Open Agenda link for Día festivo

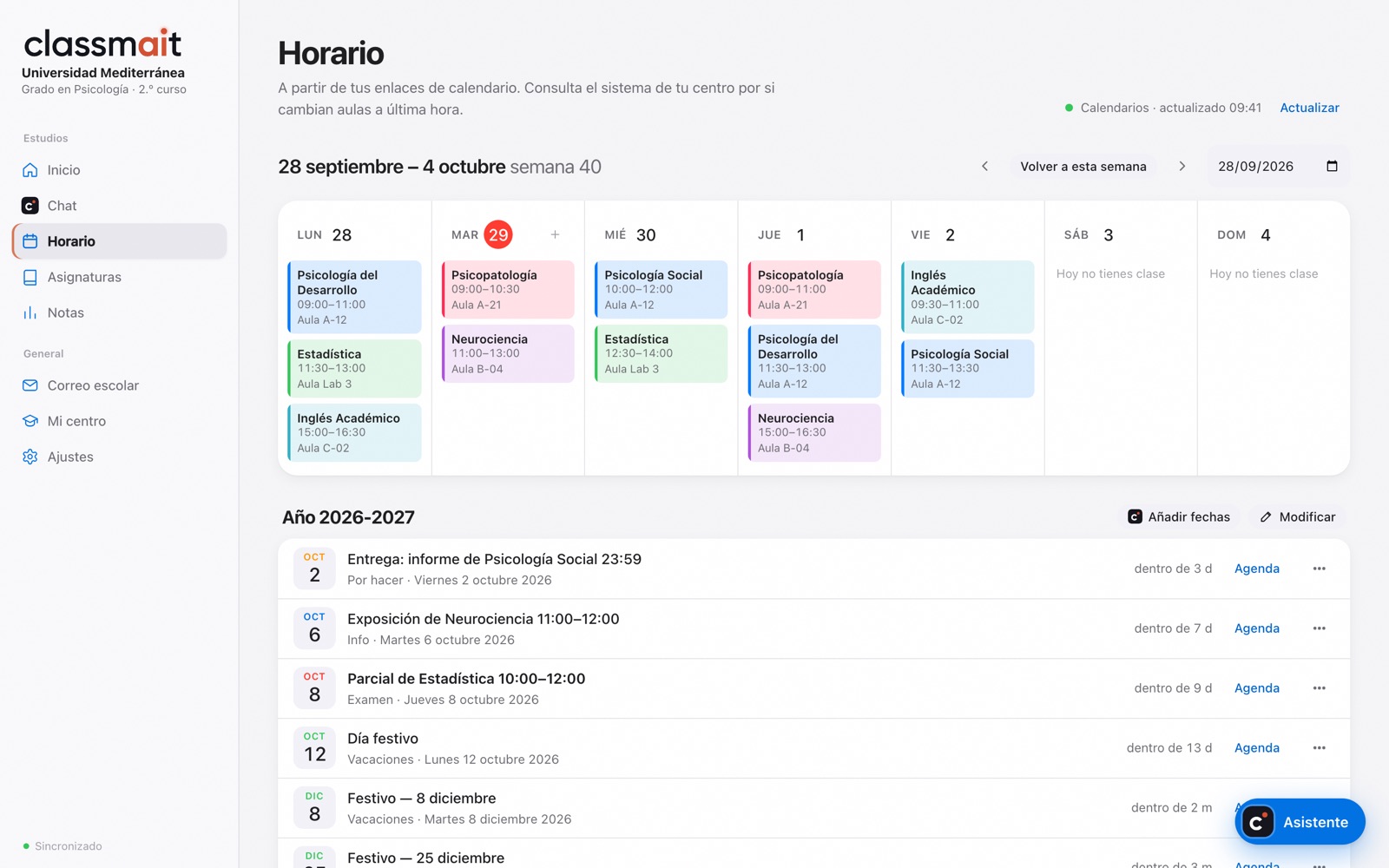(x=1256, y=748)
